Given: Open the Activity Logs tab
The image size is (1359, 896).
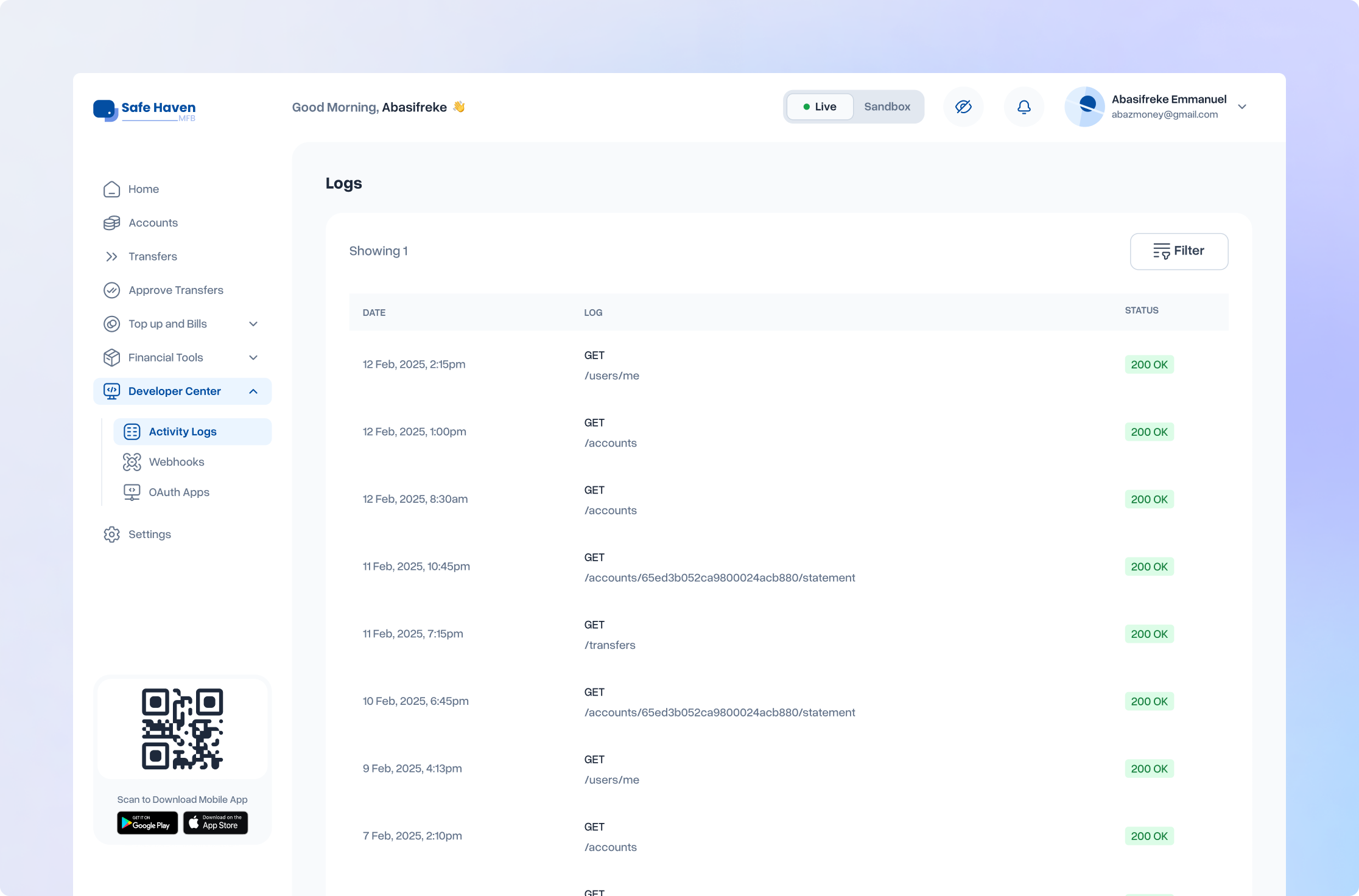Looking at the screenshot, I should tap(183, 432).
